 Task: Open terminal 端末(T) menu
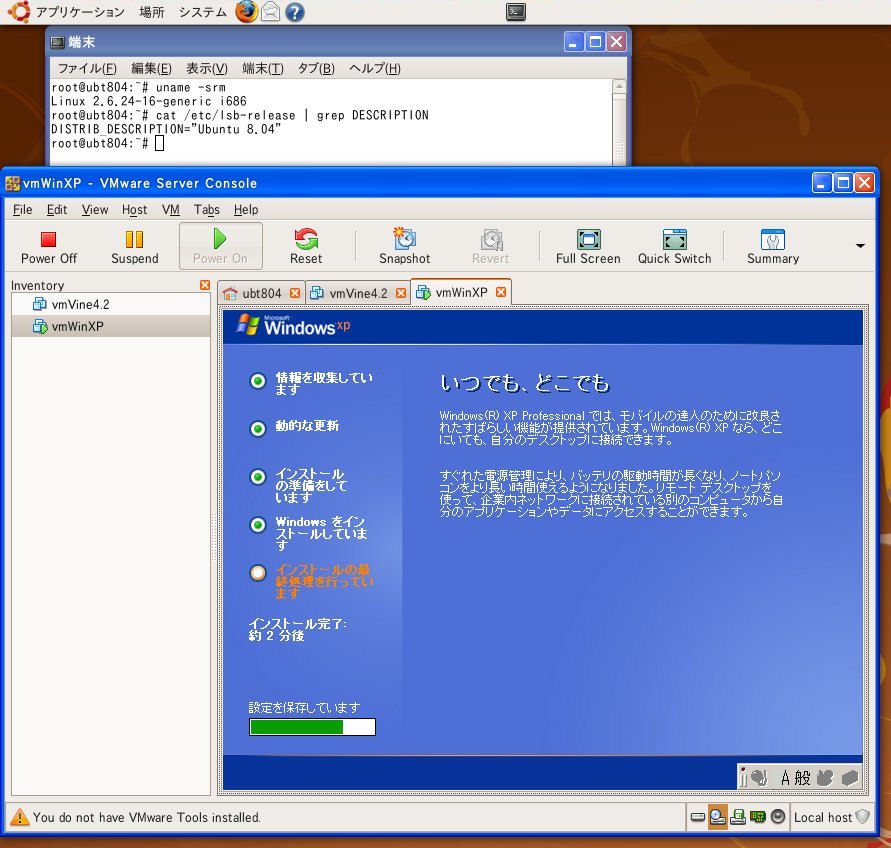click(263, 69)
